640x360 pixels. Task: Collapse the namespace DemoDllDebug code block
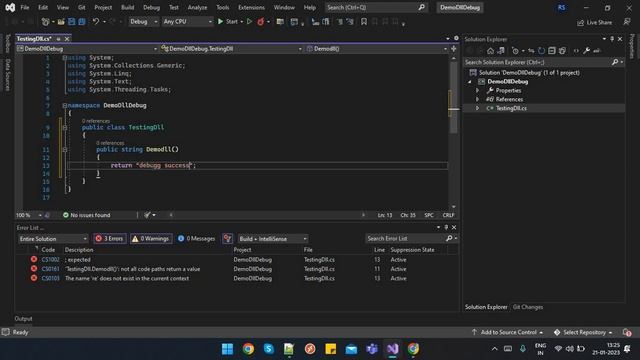64,105
